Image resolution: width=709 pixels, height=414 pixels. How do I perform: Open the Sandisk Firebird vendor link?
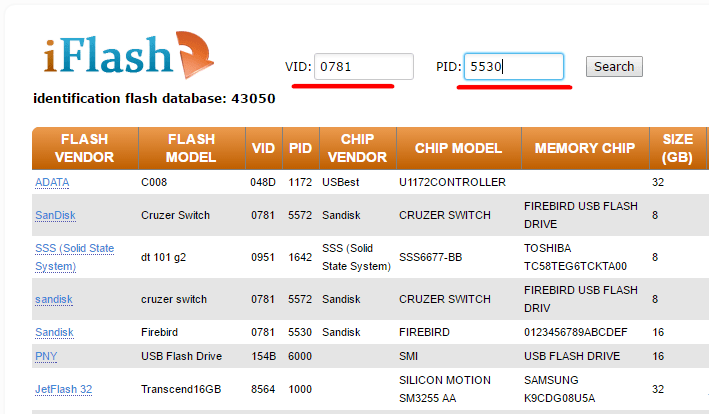(x=54, y=332)
